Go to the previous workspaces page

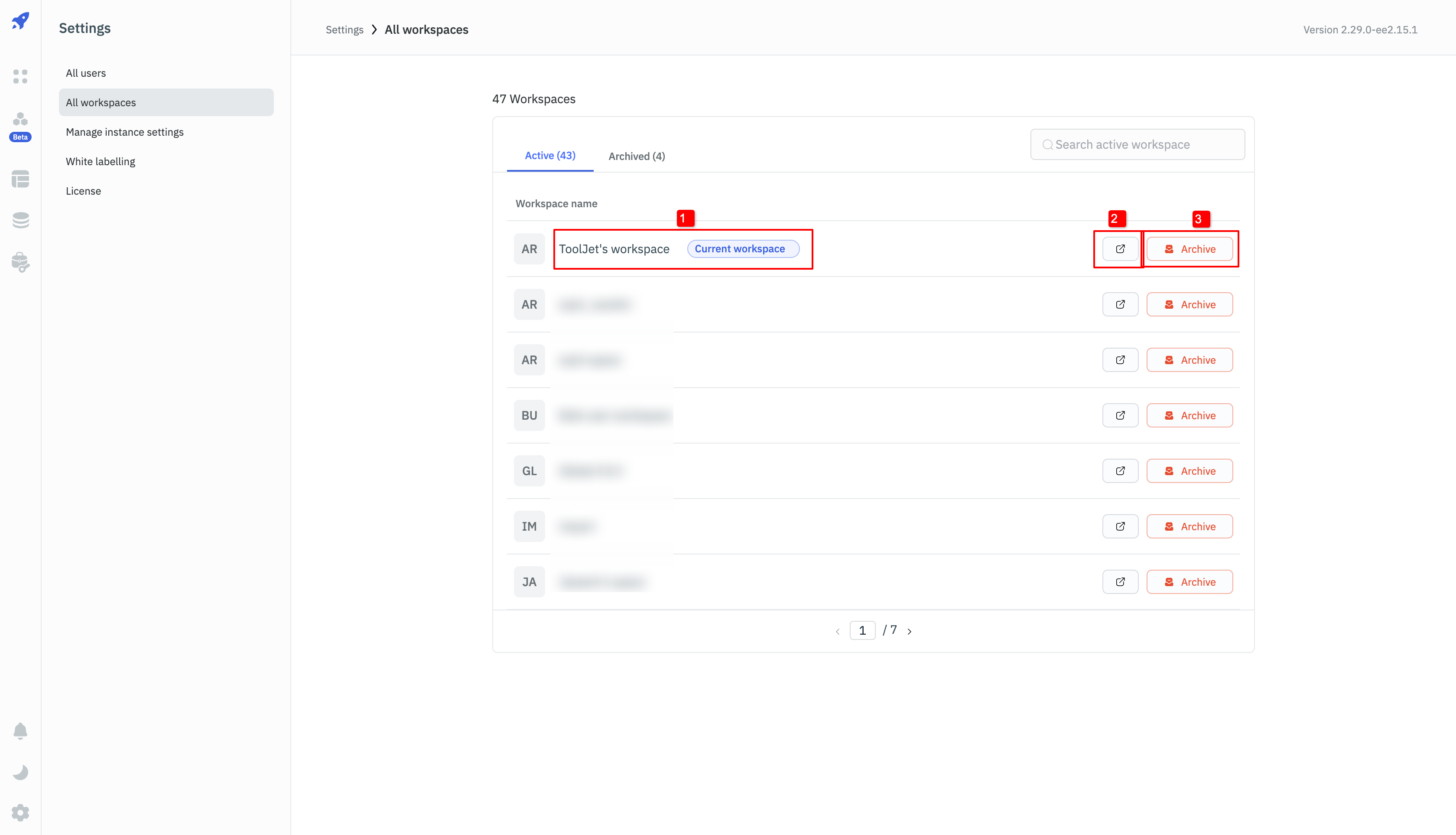(x=838, y=631)
